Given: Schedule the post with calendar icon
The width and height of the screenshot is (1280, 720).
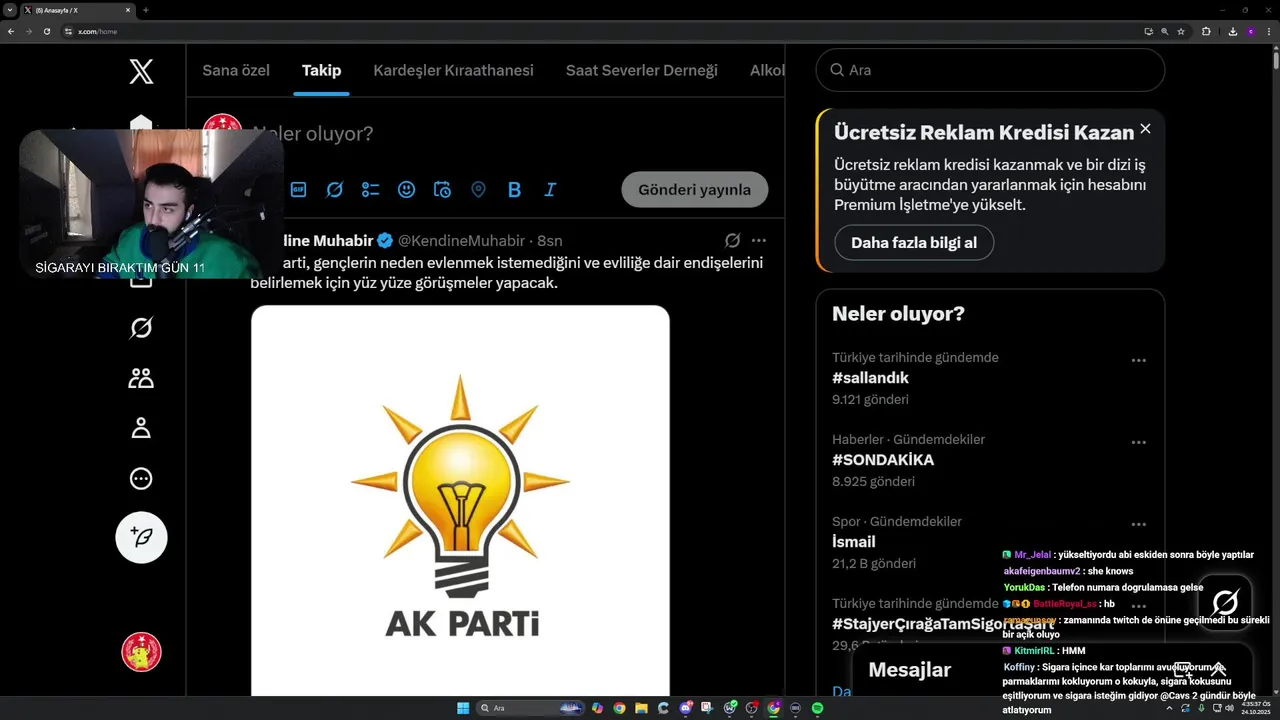Looking at the screenshot, I should 442,189.
